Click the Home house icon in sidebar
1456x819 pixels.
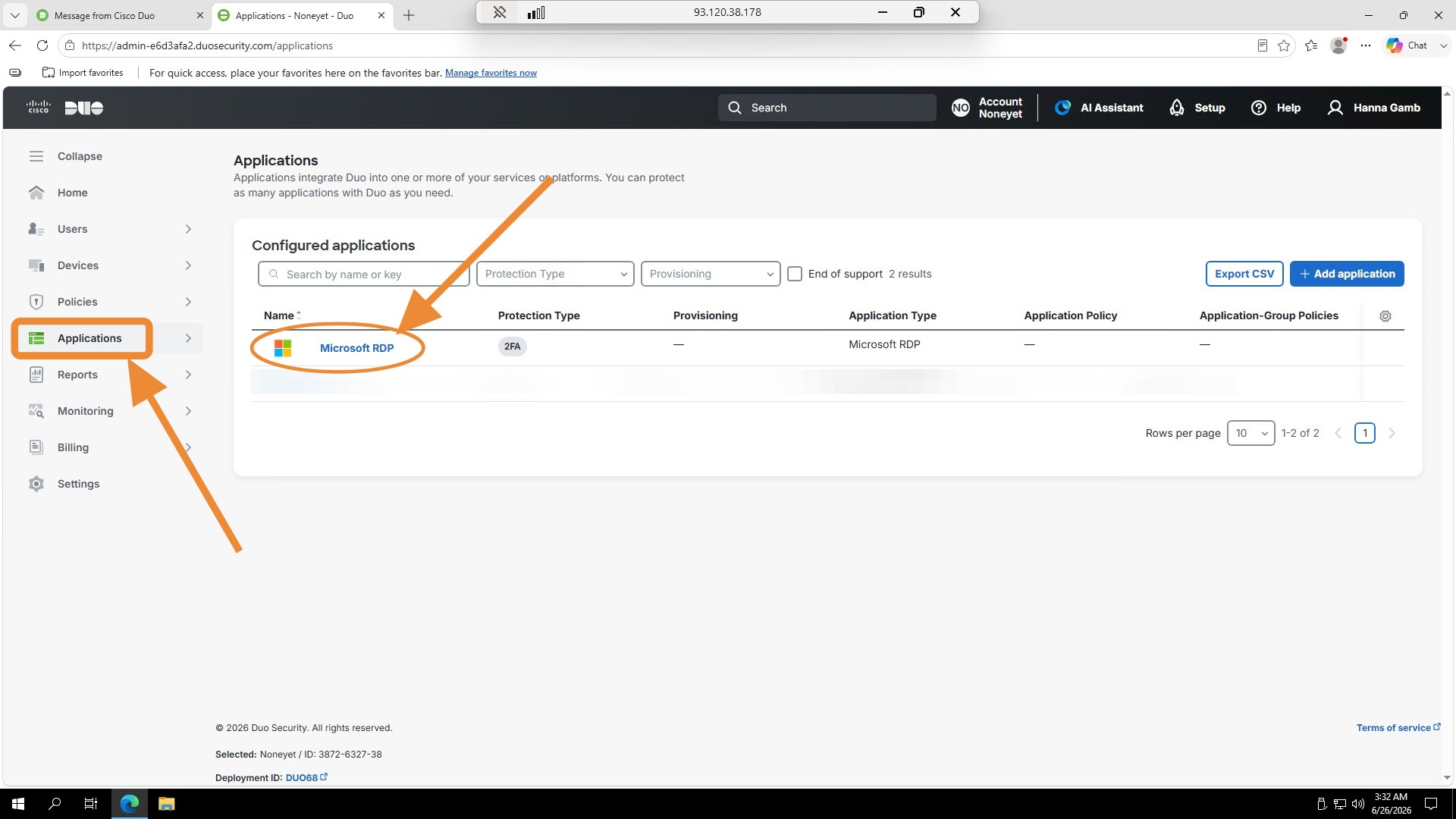36,193
